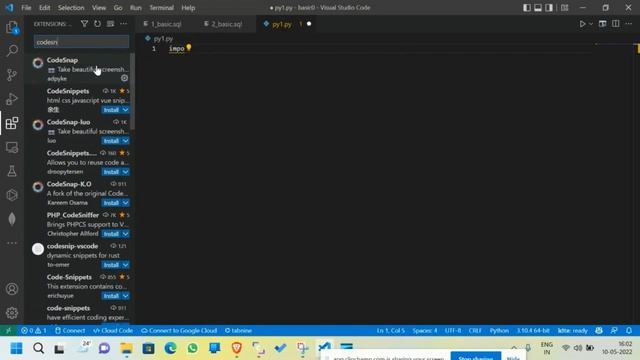Screen dimensions: 640x360
Task: Open the Selection menu
Action: (x=71, y=8)
